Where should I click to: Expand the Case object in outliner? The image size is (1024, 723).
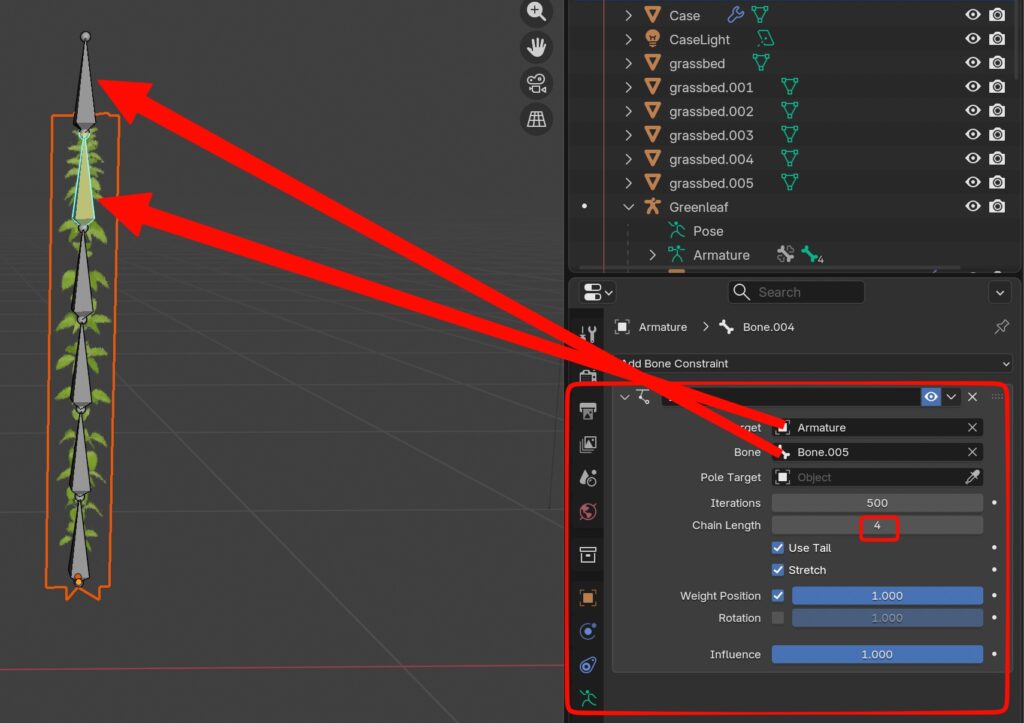click(x=628, y=15)
